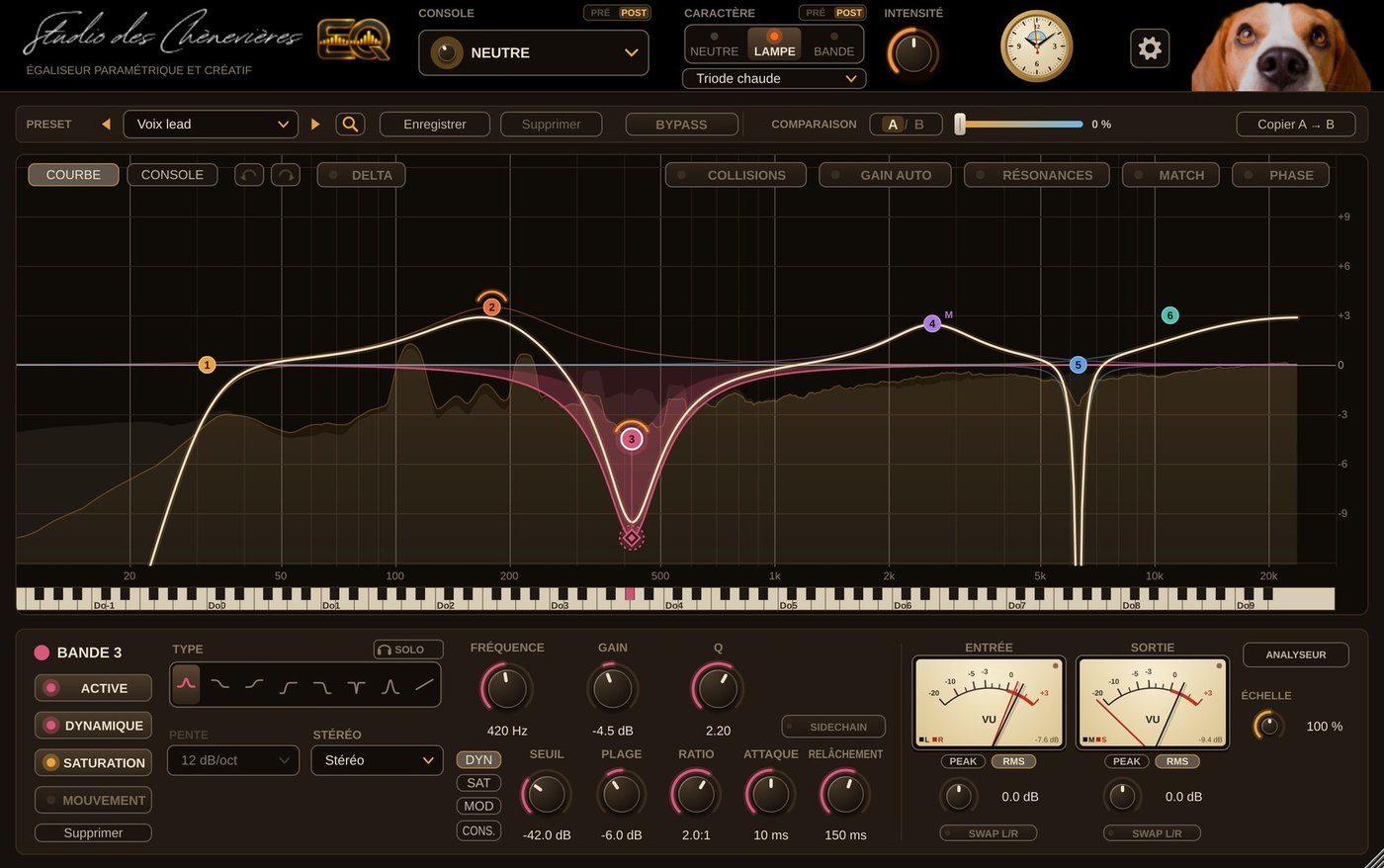
Task: Select the low shelf filter type icon
Action: (219, 684)
